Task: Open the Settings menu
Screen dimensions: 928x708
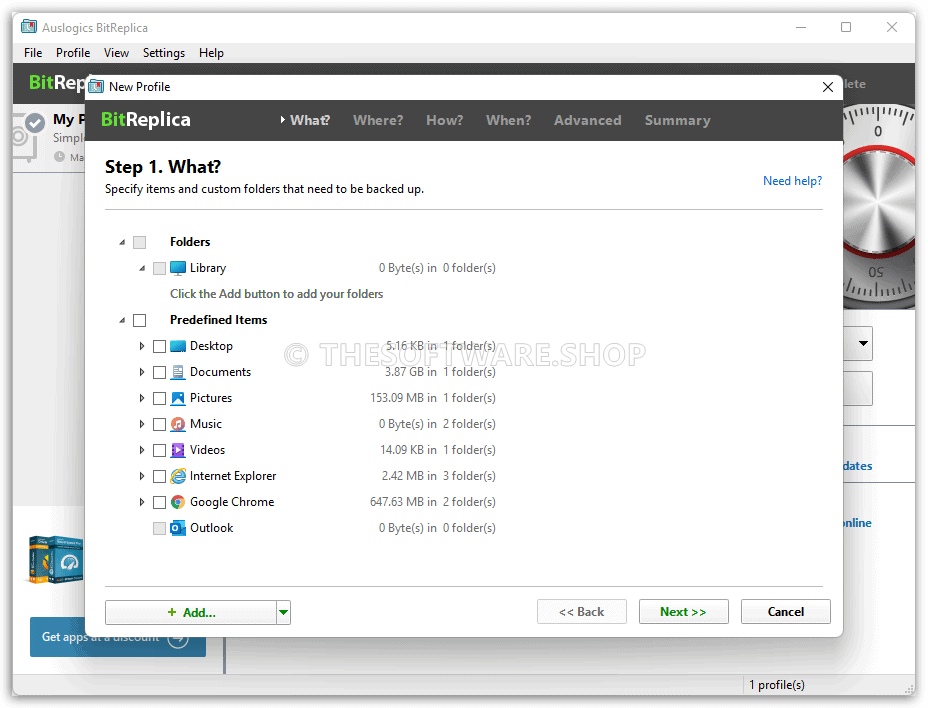Action: click(x=163, y=53)
